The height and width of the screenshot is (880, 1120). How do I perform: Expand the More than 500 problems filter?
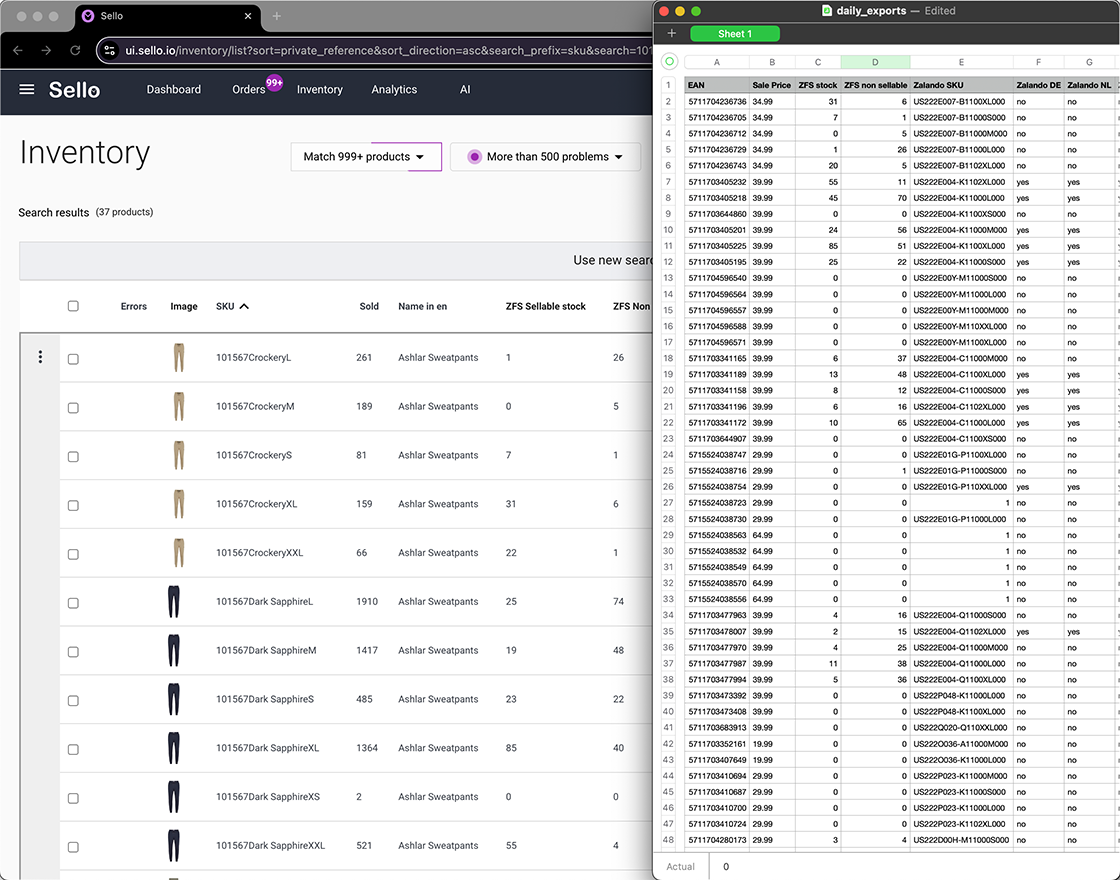pos(545,157)
